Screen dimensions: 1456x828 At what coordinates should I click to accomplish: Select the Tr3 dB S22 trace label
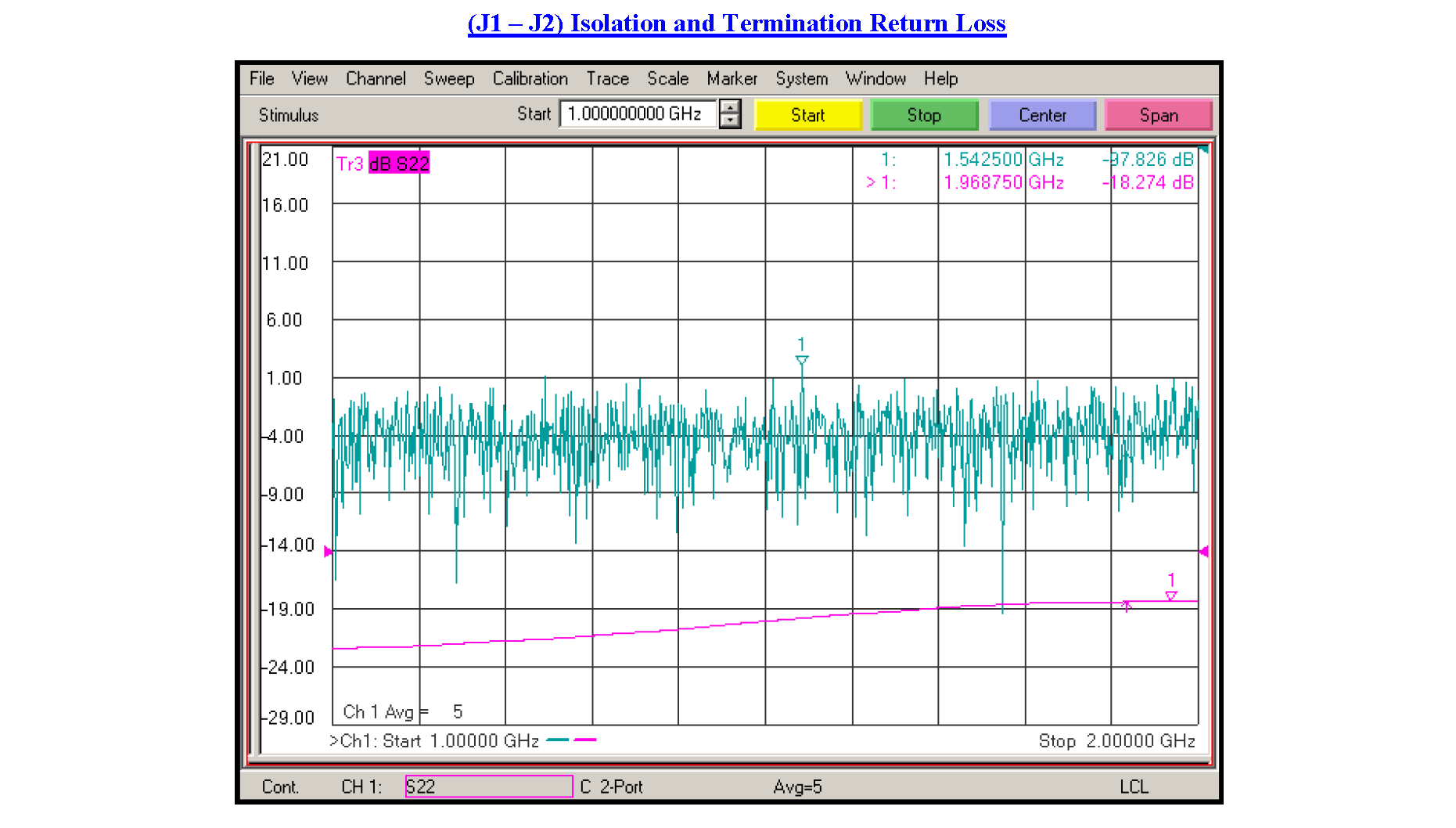point(383,163)
